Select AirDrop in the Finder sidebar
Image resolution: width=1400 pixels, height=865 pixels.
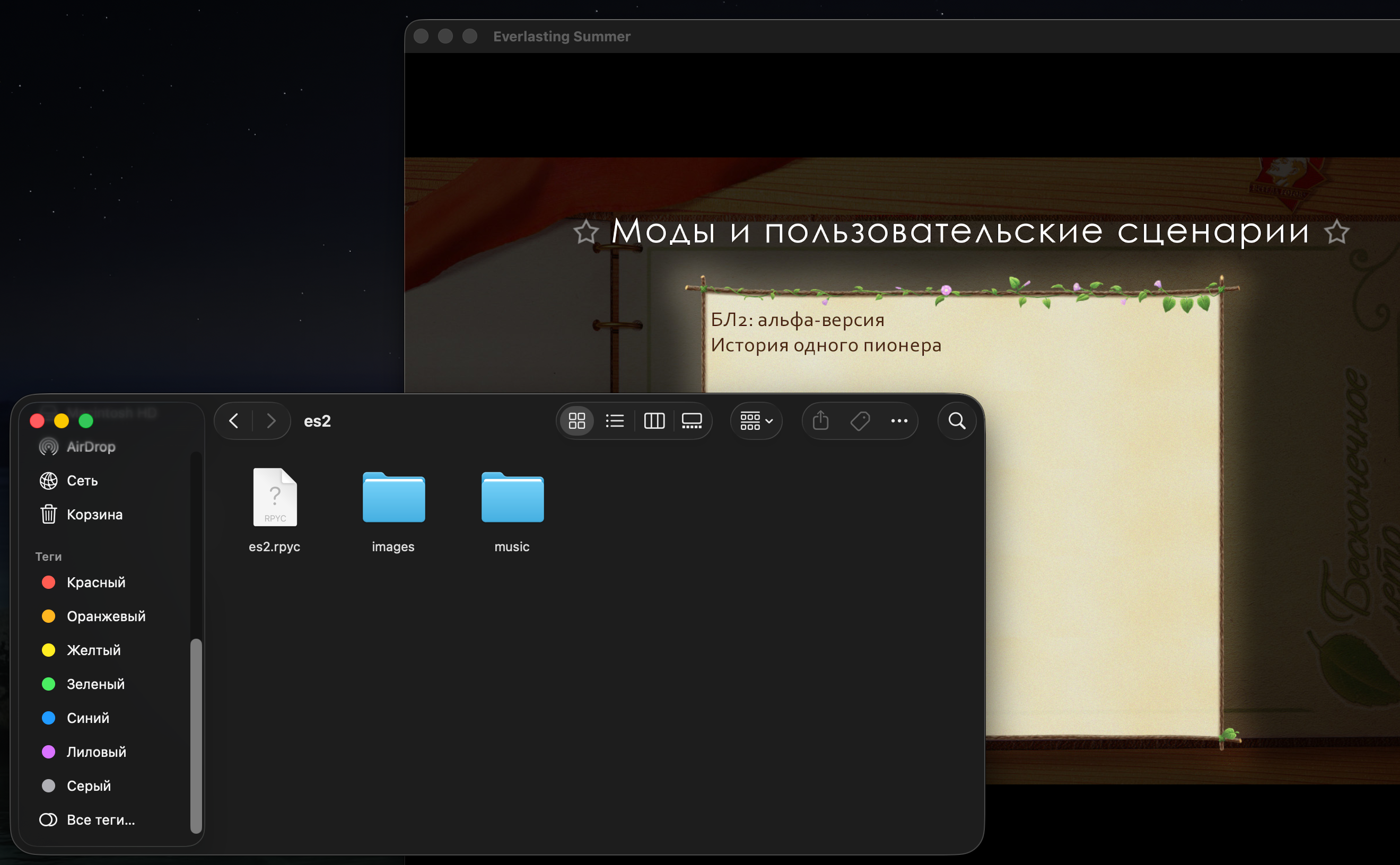pyautogui.click(x=91, y=447)
